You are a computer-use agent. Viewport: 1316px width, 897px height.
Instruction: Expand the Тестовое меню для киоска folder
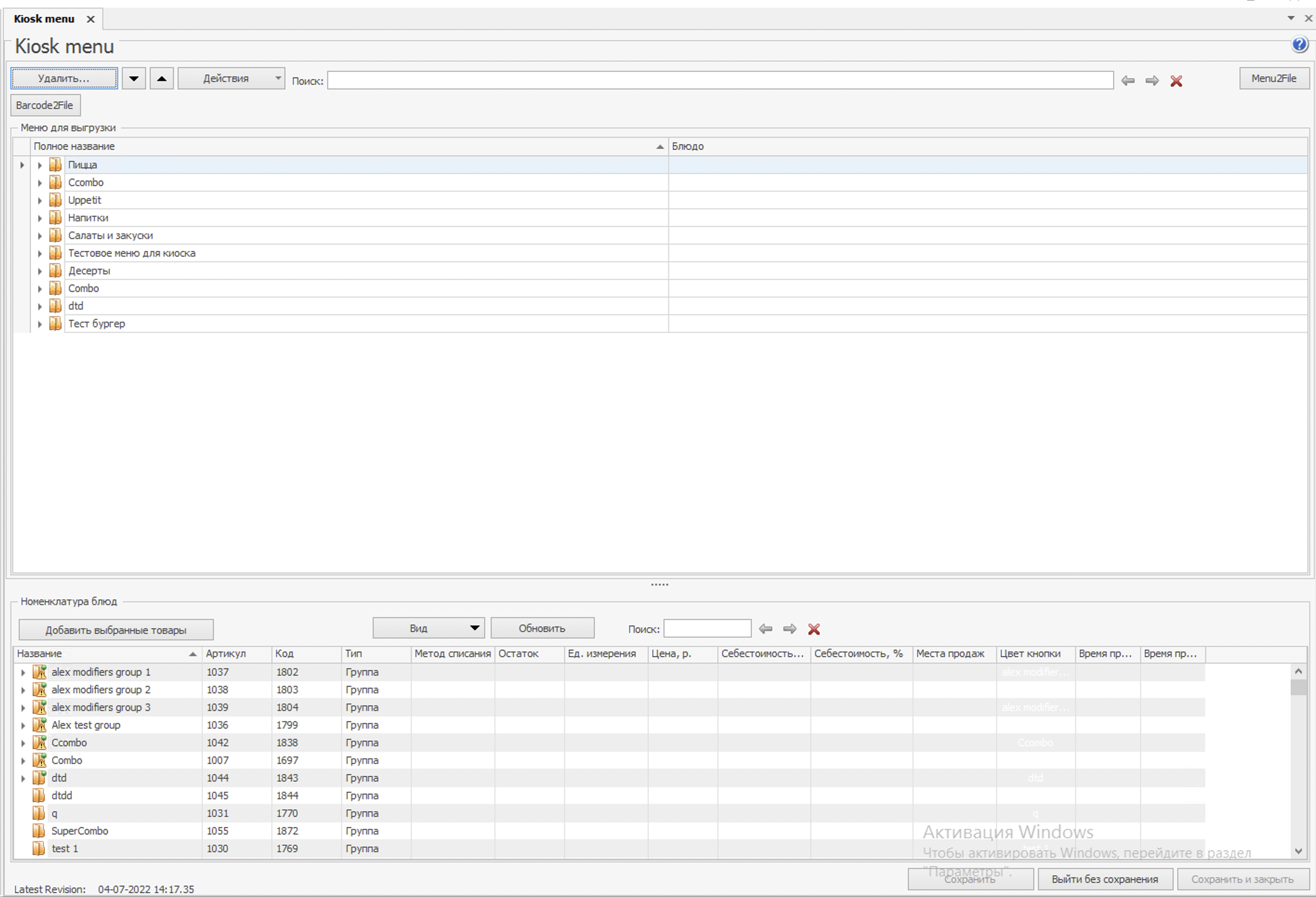[39, 253]
